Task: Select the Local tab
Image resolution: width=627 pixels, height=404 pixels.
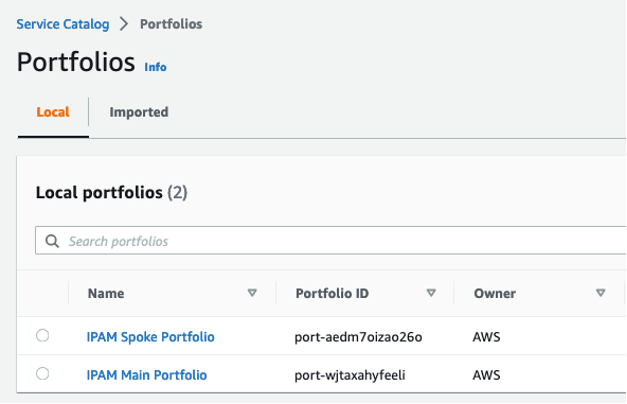Action: 53,112
